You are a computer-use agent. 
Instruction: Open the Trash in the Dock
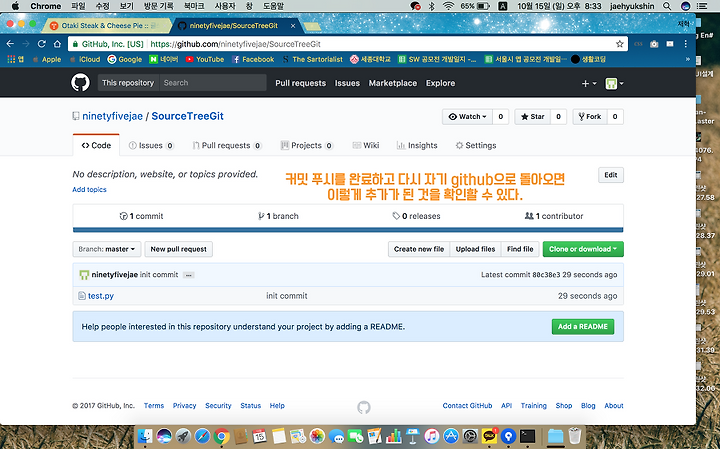click(x=574, y=436)
